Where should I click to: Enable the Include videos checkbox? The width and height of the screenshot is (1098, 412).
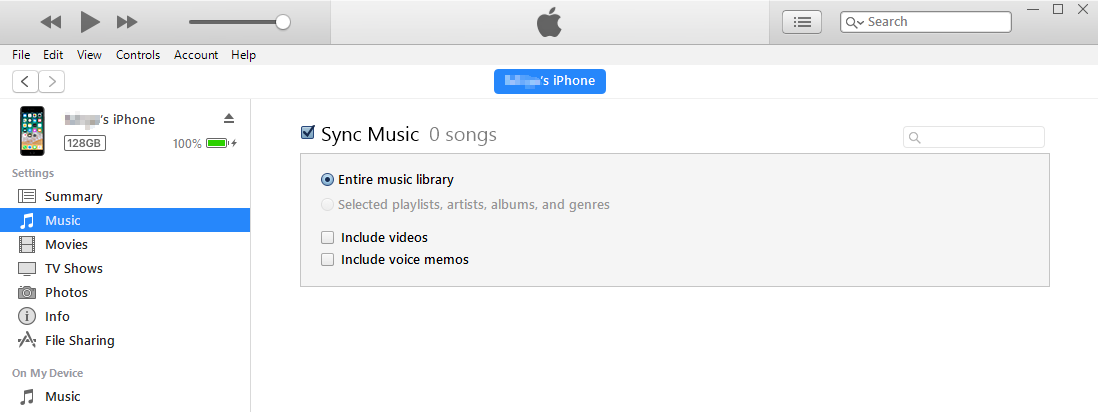pyautogui.click(x=327, y=238)
